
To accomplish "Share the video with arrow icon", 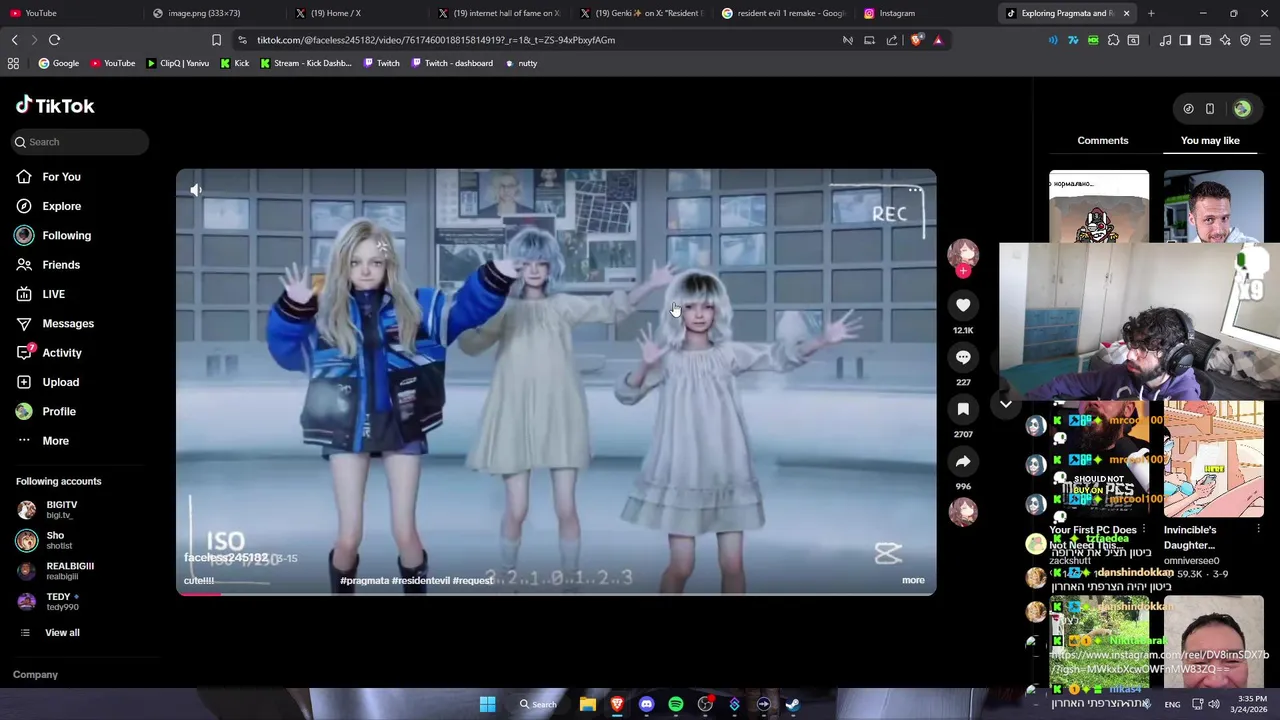I will [x=963, y=461].
